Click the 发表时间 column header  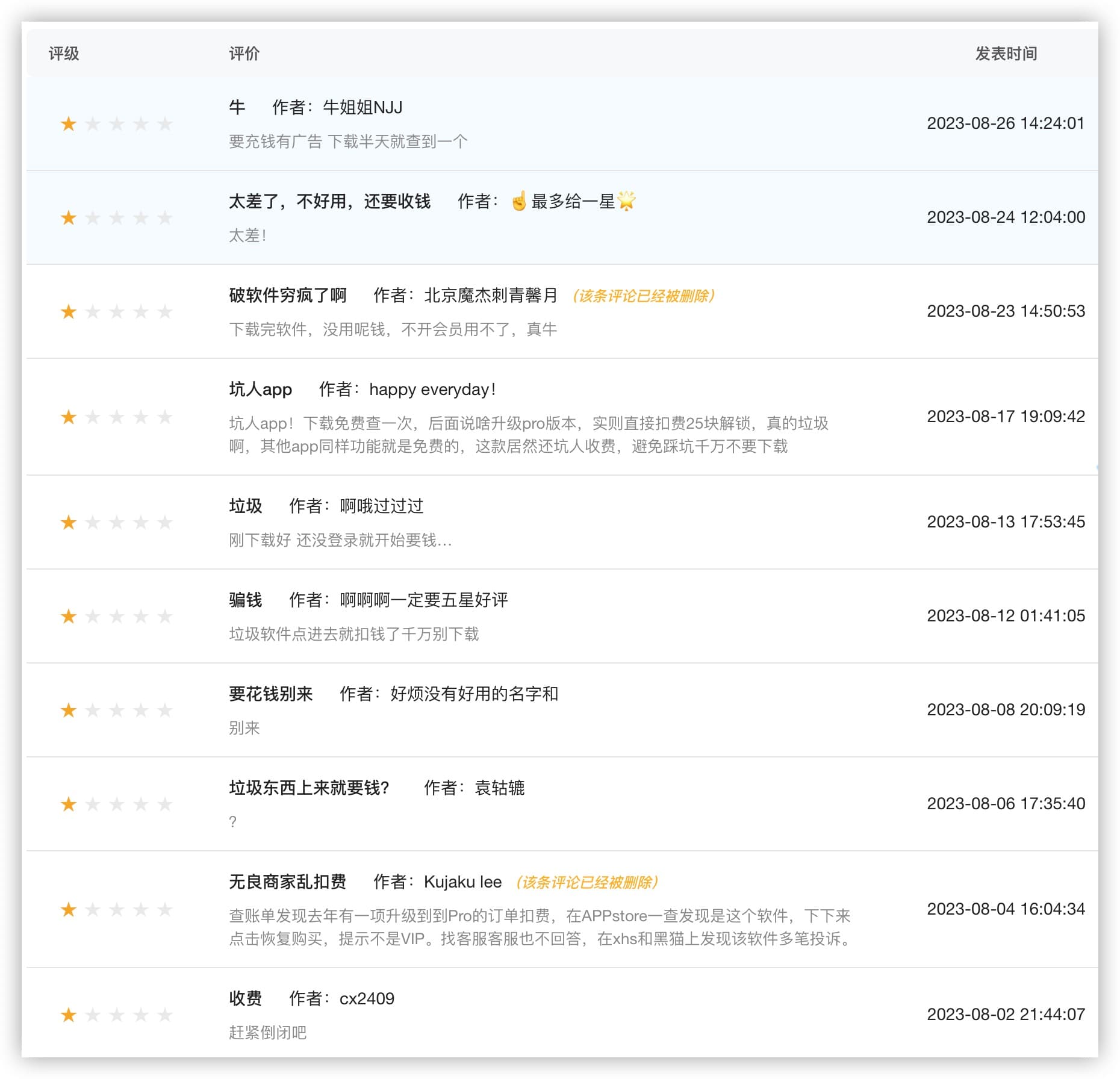point(1006,54)
